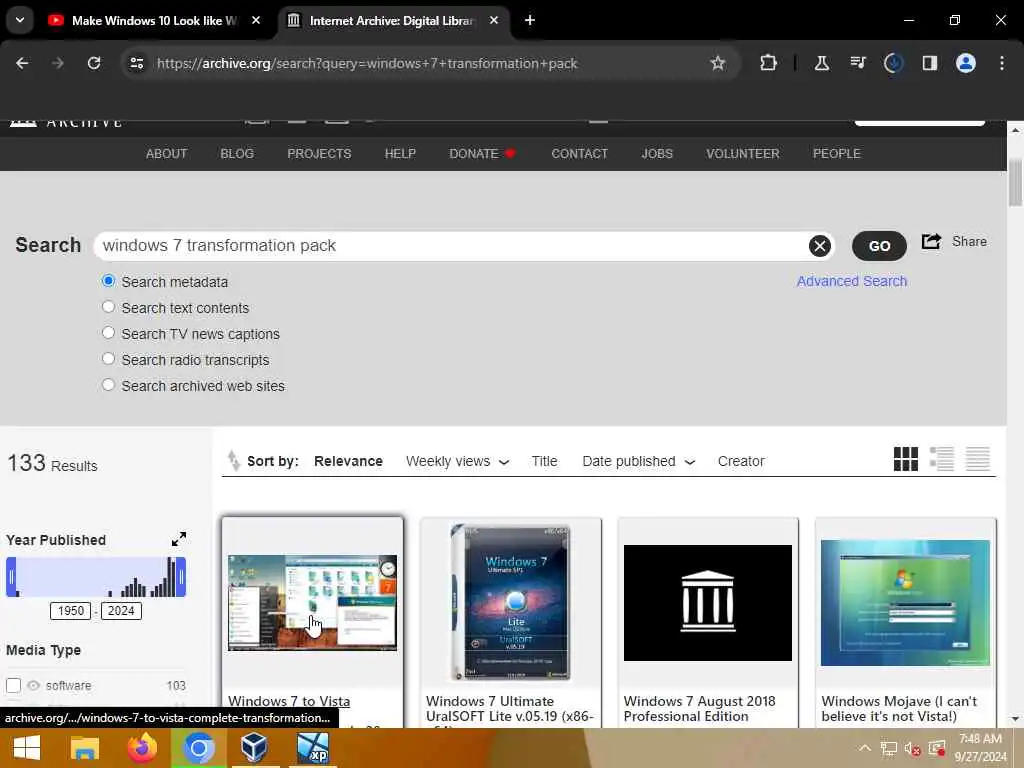Open VirtualBox from taskbar

(x=254, y=748)
